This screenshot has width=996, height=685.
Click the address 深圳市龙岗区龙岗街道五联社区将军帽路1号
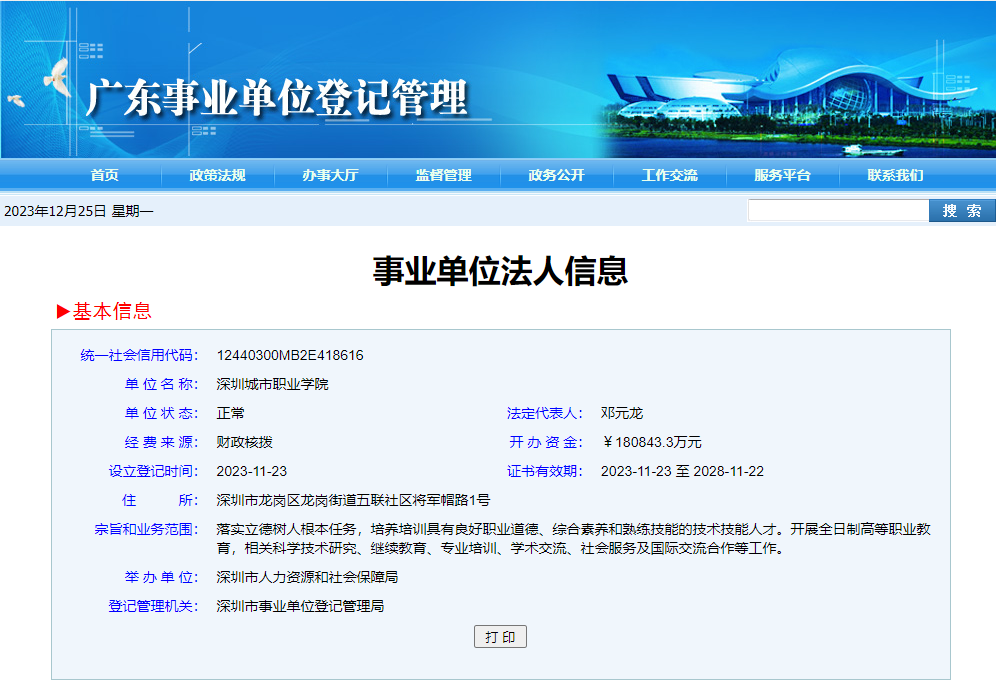[x=353, y=500]
